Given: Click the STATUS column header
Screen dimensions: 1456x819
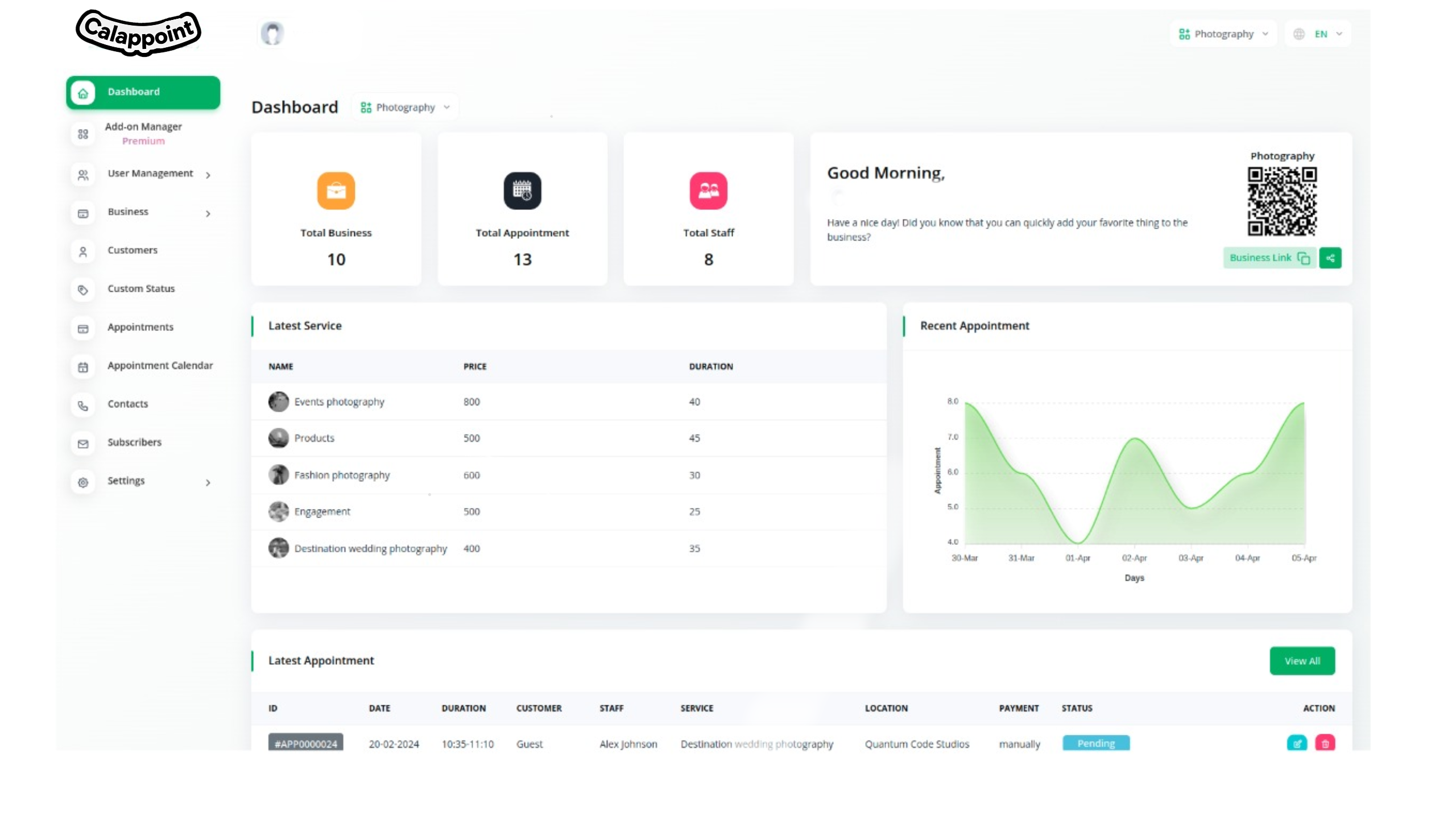Looking at the screenshot, I should [x=1077, y=708].
